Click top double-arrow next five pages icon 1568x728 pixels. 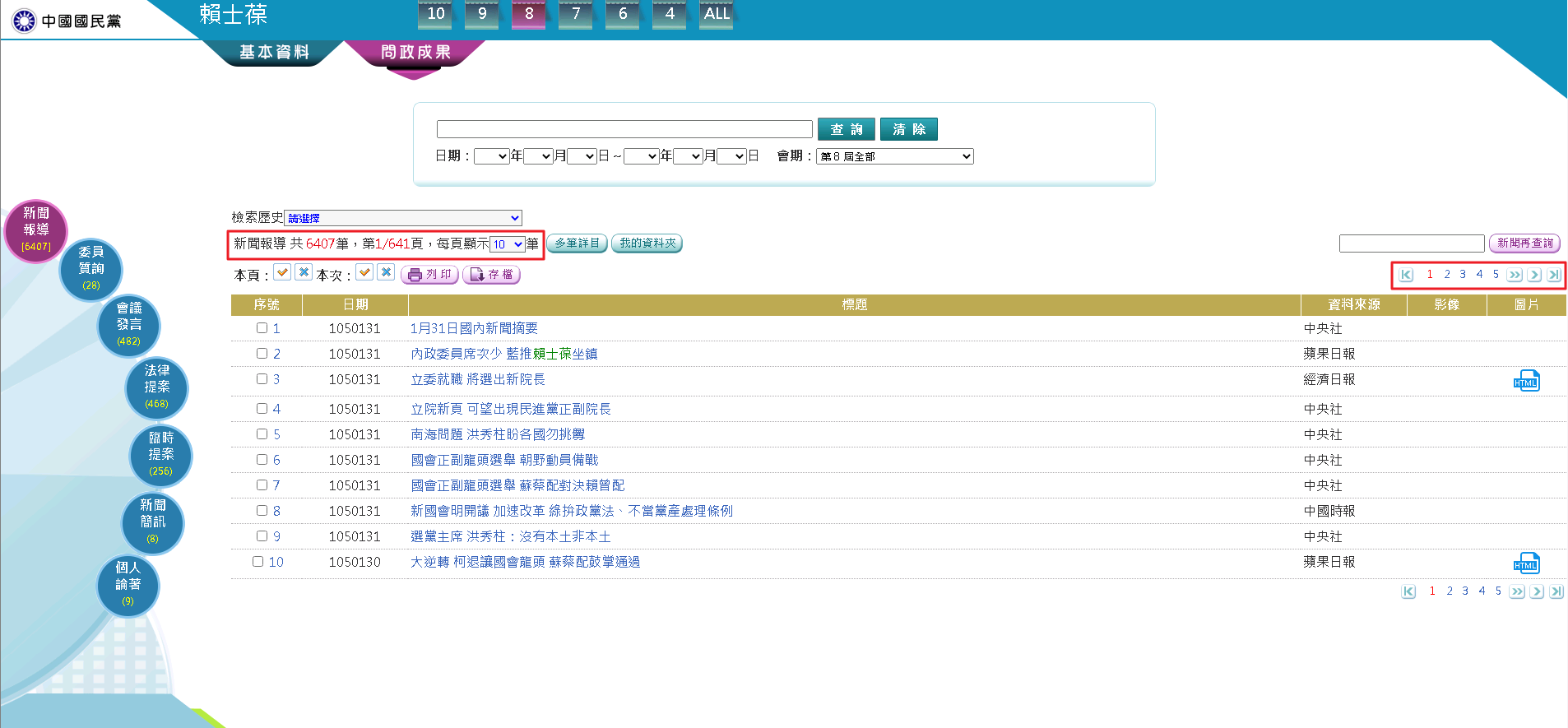(x=1515, y=275)
